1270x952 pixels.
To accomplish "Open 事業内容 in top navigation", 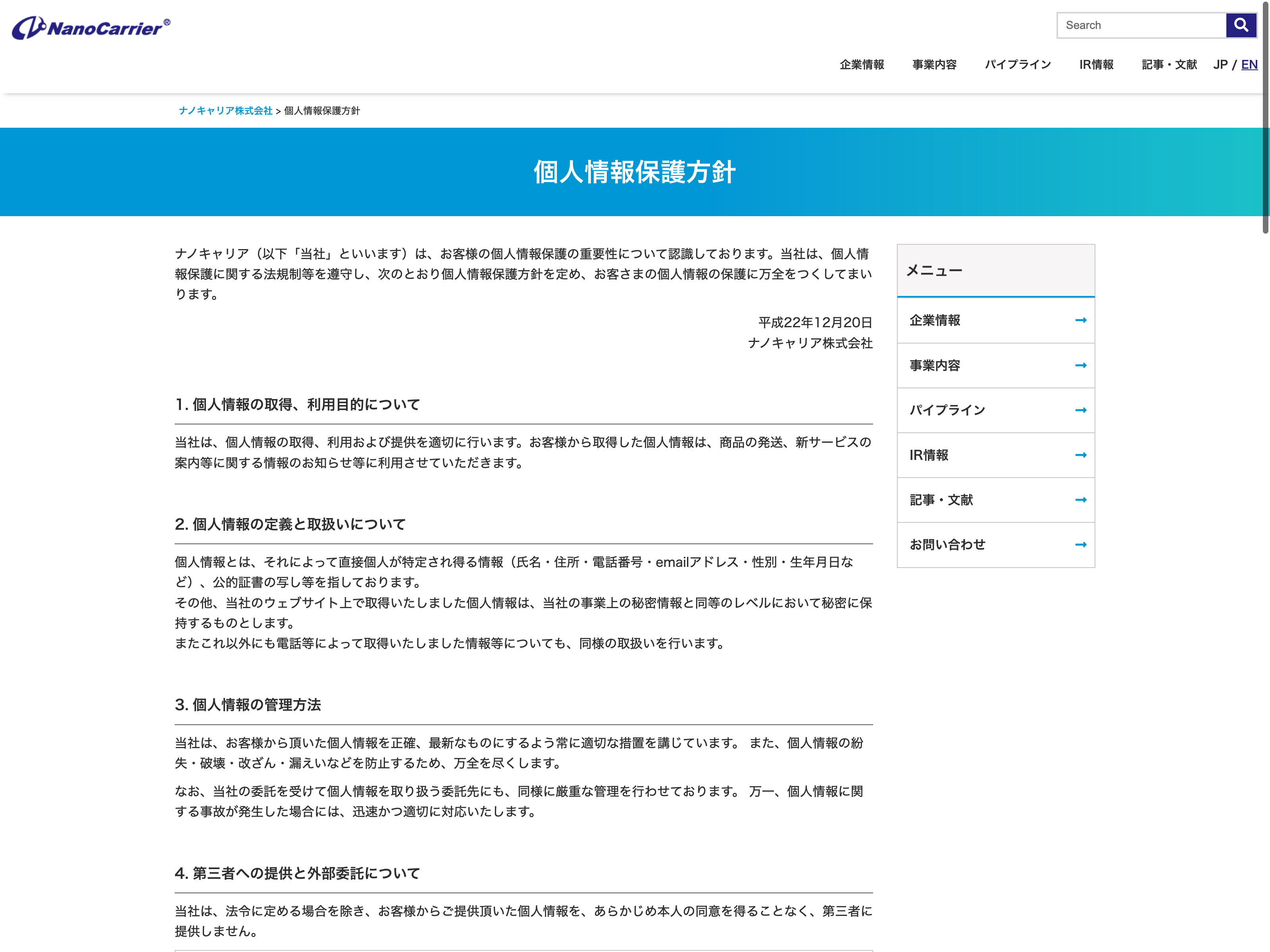I will 934,65.
